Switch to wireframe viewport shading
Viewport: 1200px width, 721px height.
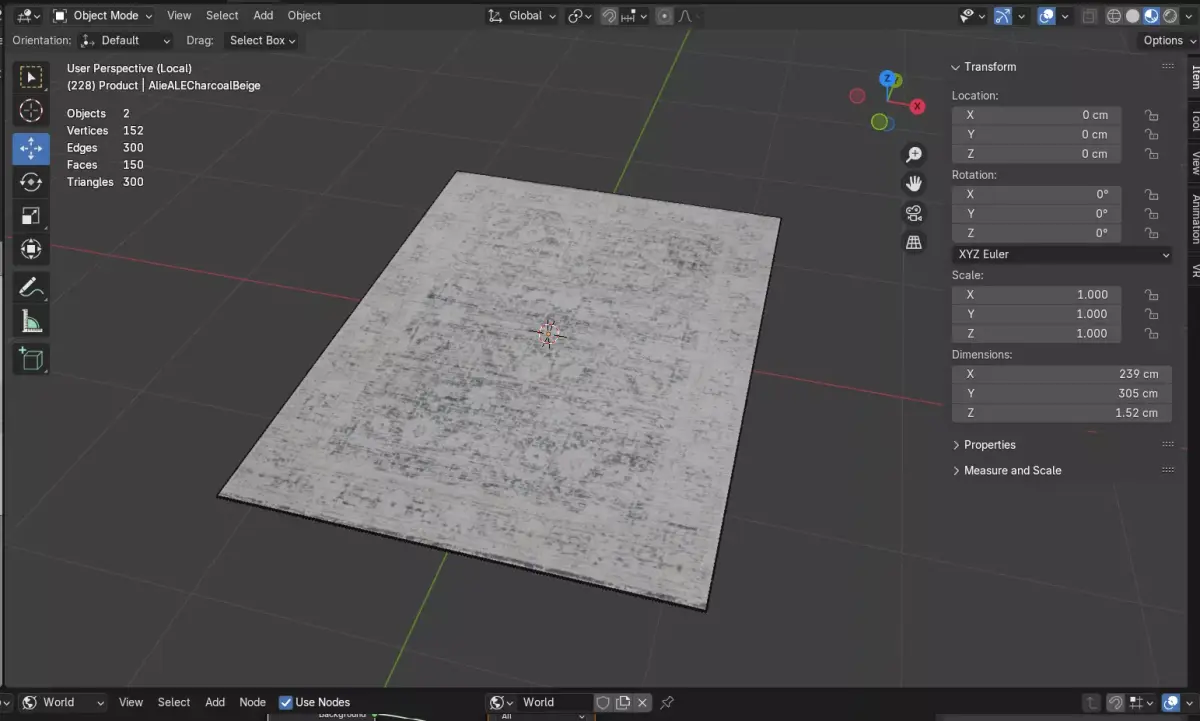coord(1114,15)
